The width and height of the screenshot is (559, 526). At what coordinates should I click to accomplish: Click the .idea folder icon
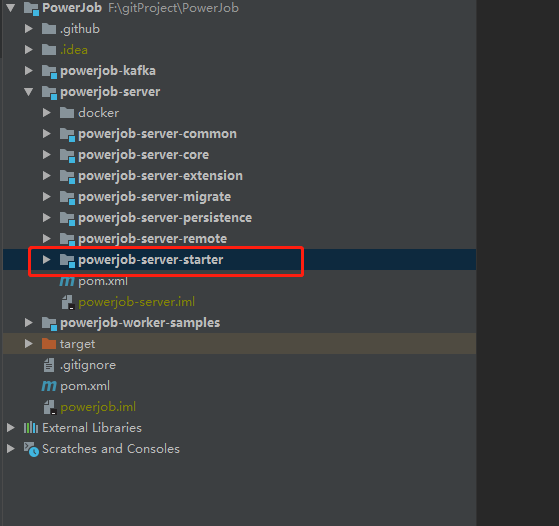pyautogui.click(x=49, y=50)
